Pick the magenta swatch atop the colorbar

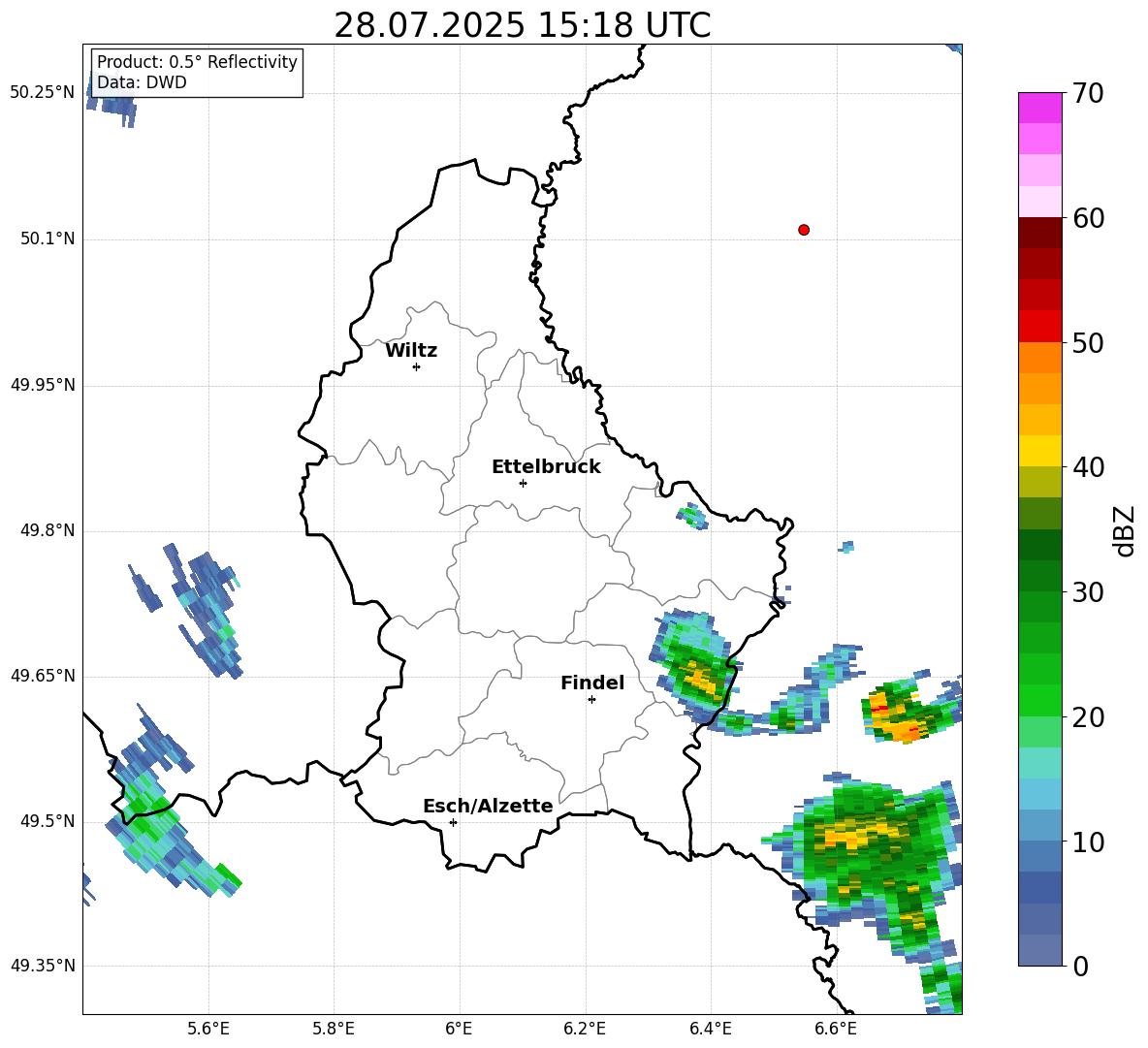(x=1039, y=108)
